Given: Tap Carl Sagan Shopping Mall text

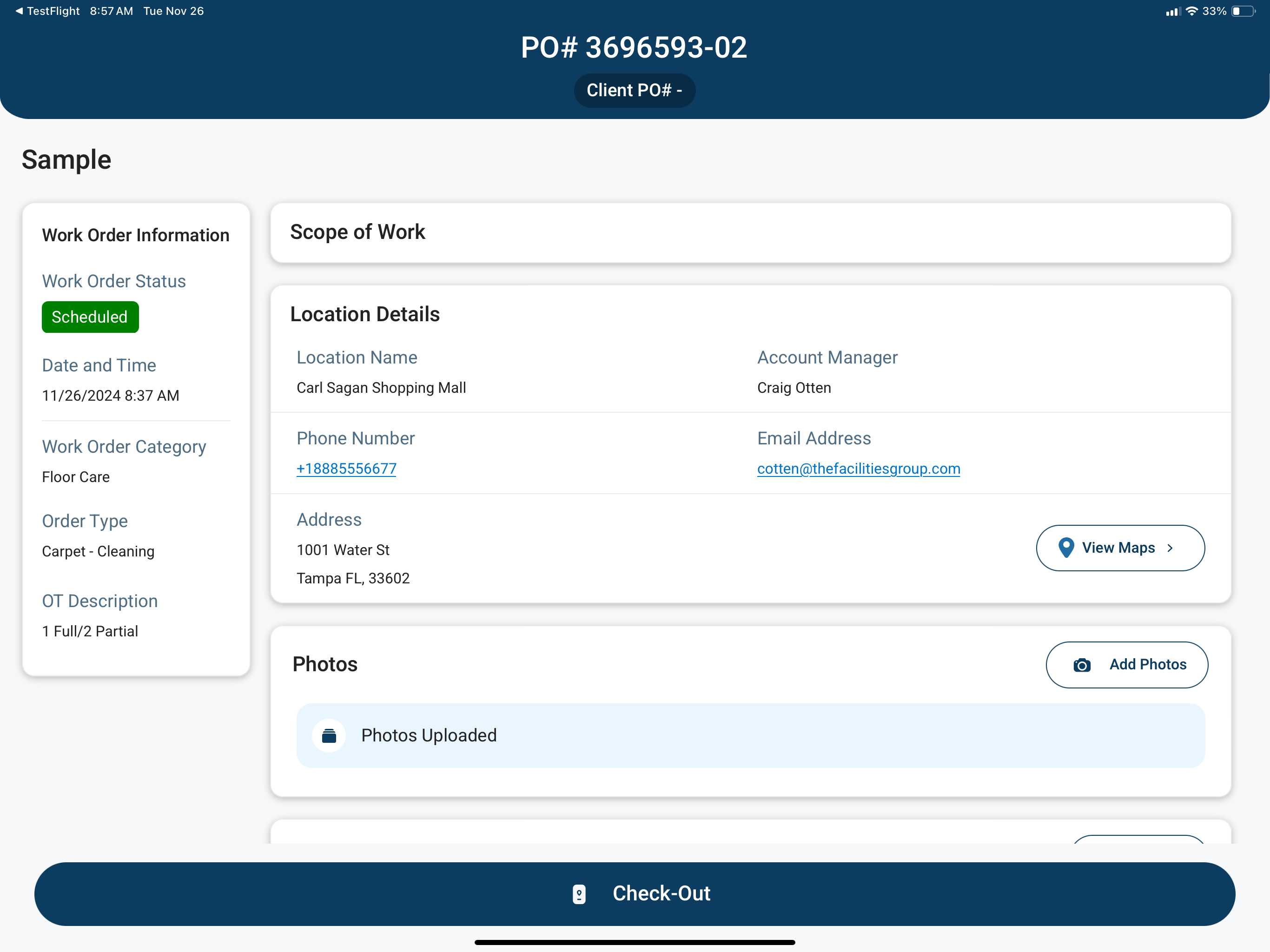Looking at the screenshot, I should pos(381,388).
